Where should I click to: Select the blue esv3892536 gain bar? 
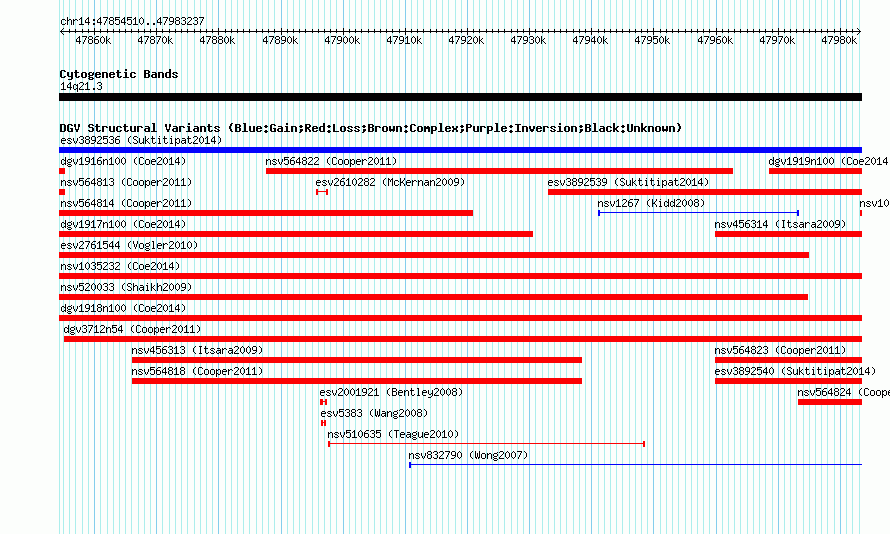(460, 150)
